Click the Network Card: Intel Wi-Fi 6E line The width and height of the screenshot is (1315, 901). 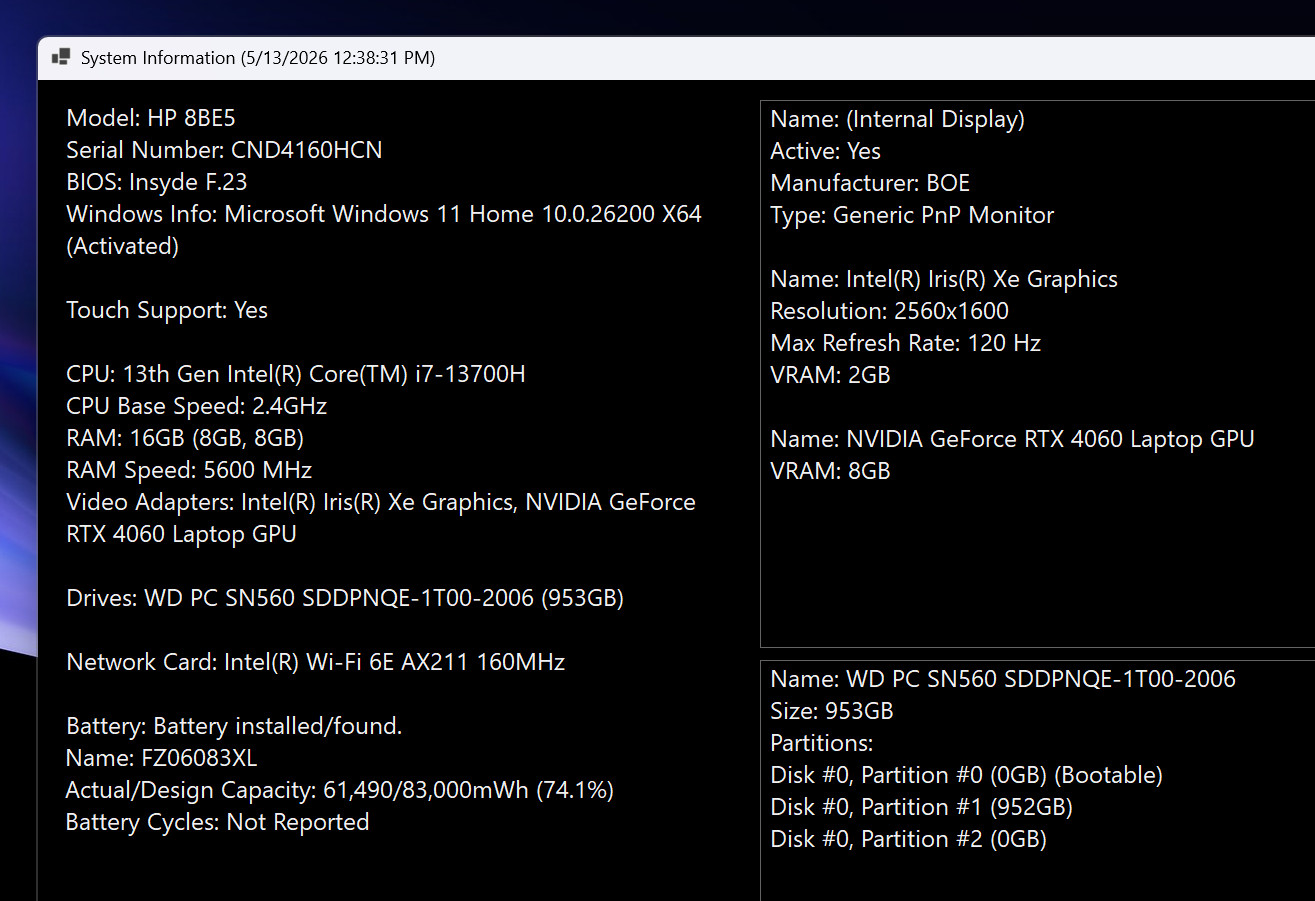[316, 662]
